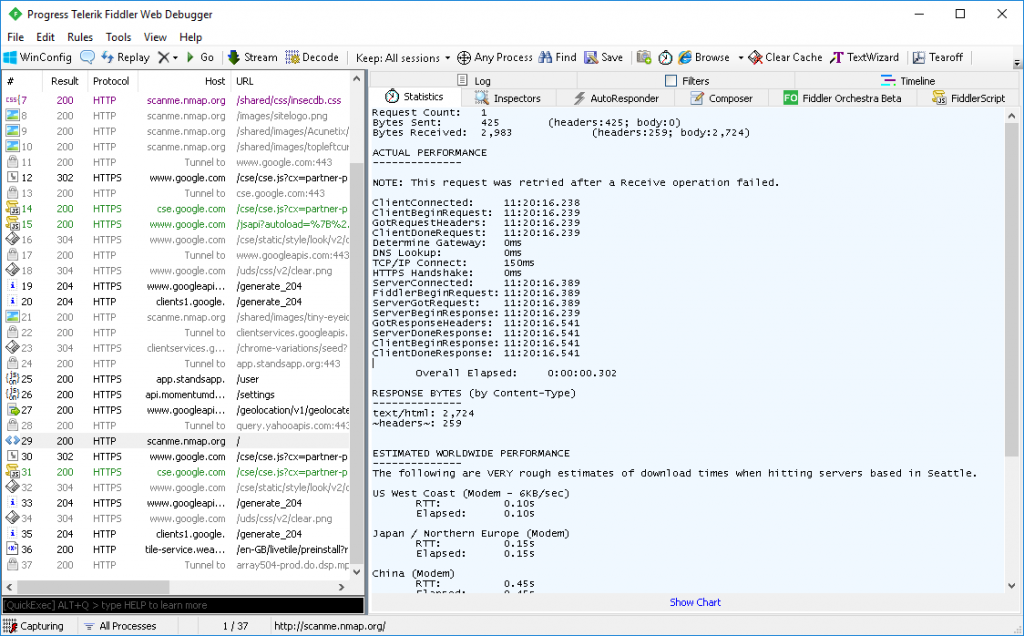Sort sessions by URL column header
The height and width of the screenshot is (636, 1024).
[x=291, y=81]
